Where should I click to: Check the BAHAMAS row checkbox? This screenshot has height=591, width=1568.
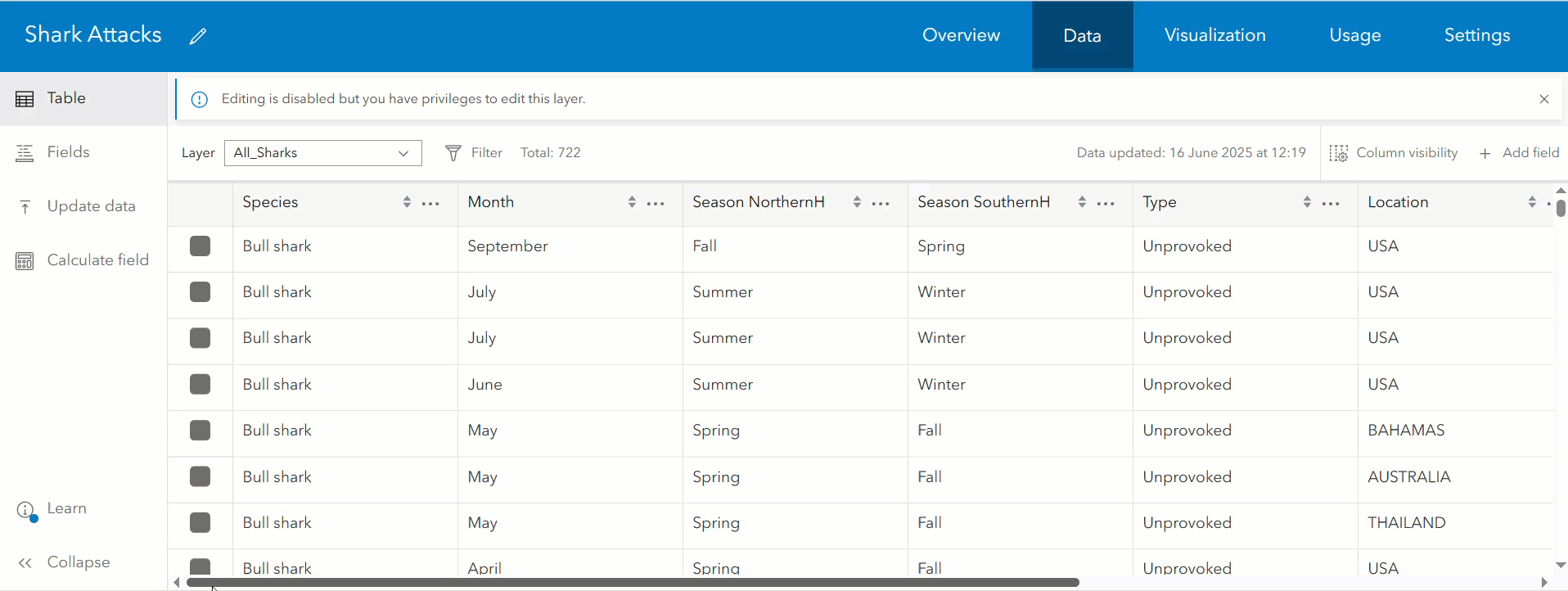point(201,431)
